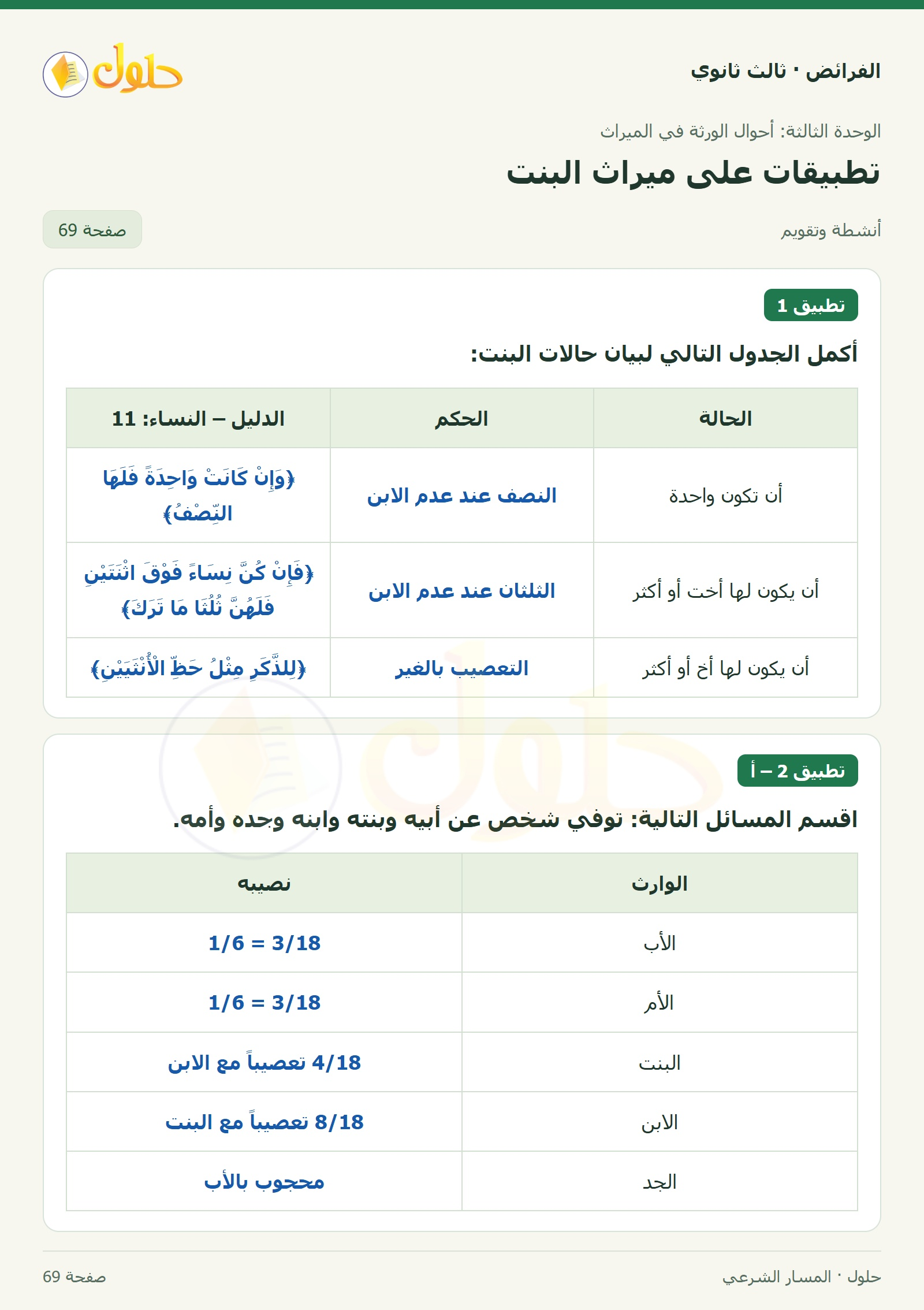Click the cell النصف عند عدم الابن

coord(461,496)
